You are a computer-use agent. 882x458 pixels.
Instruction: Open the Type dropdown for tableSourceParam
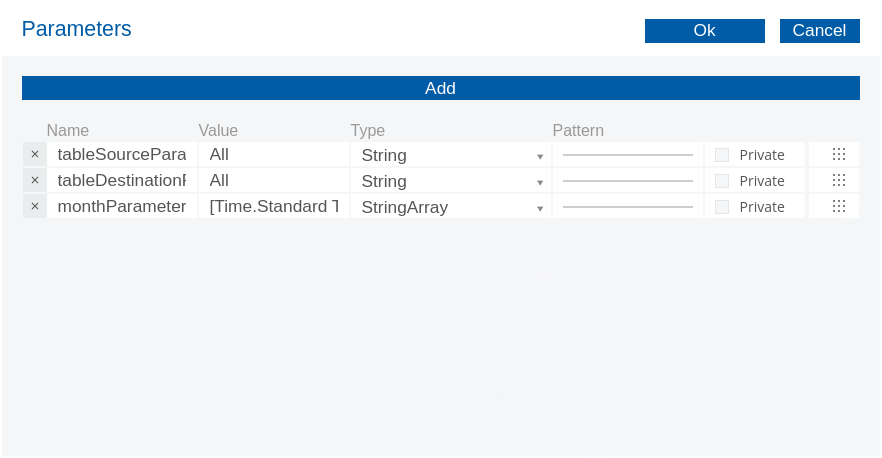[x=451, y=155]
